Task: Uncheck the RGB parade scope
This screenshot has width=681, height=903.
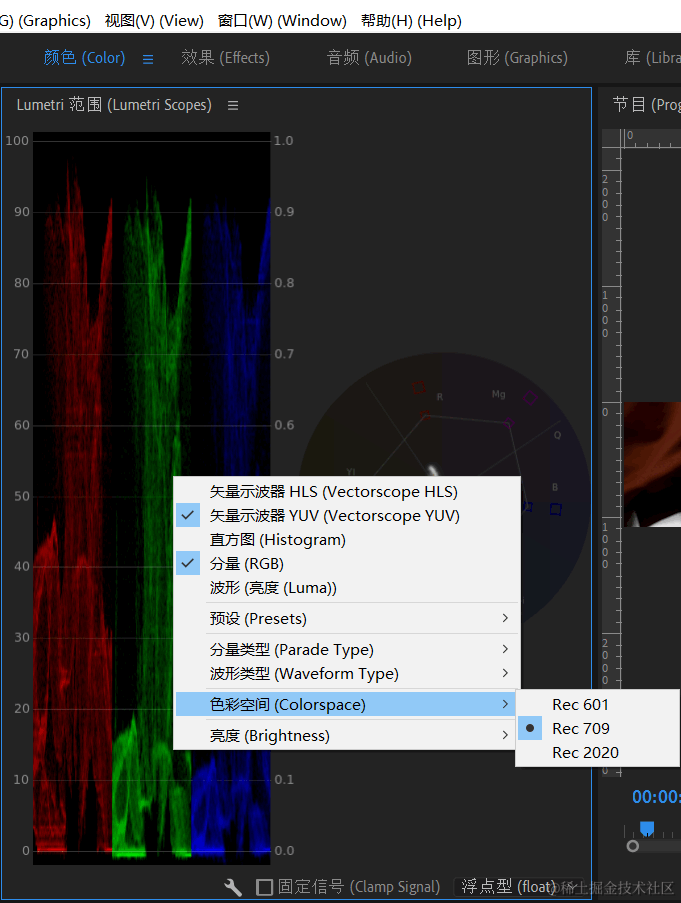Action: (x=347, y=564)
